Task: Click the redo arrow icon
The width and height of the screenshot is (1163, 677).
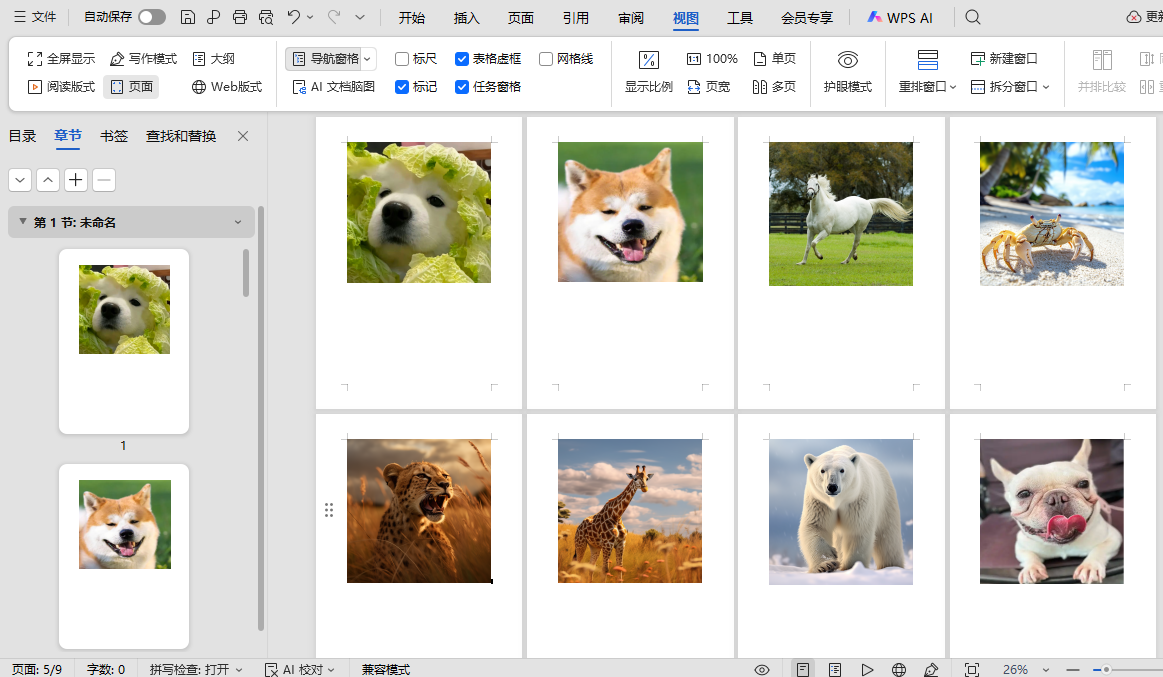Action: (335, 17)
